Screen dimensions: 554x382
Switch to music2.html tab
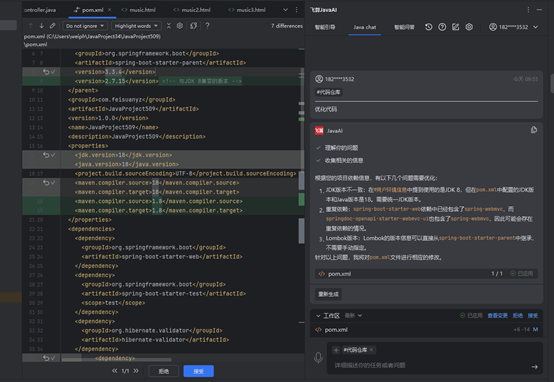(x=192, y=10)
